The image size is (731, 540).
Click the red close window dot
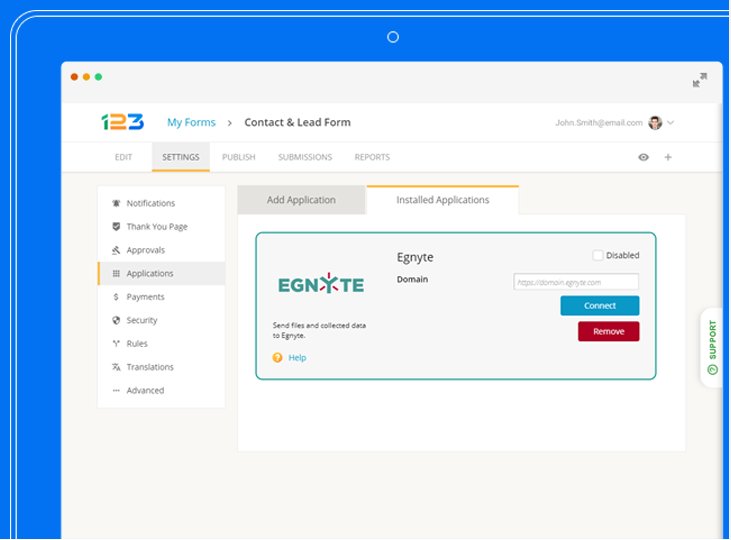point(74,77)
